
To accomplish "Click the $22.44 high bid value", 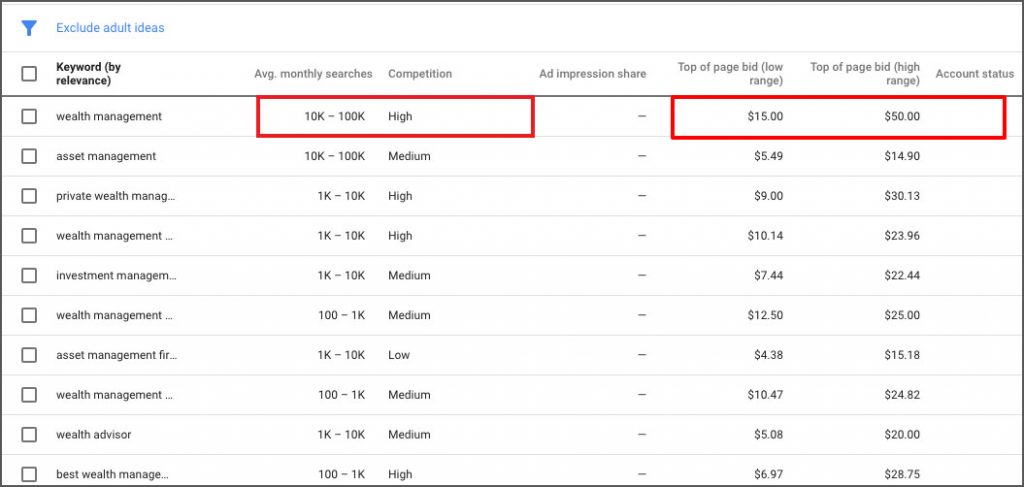I will click(x=902, y=275).
